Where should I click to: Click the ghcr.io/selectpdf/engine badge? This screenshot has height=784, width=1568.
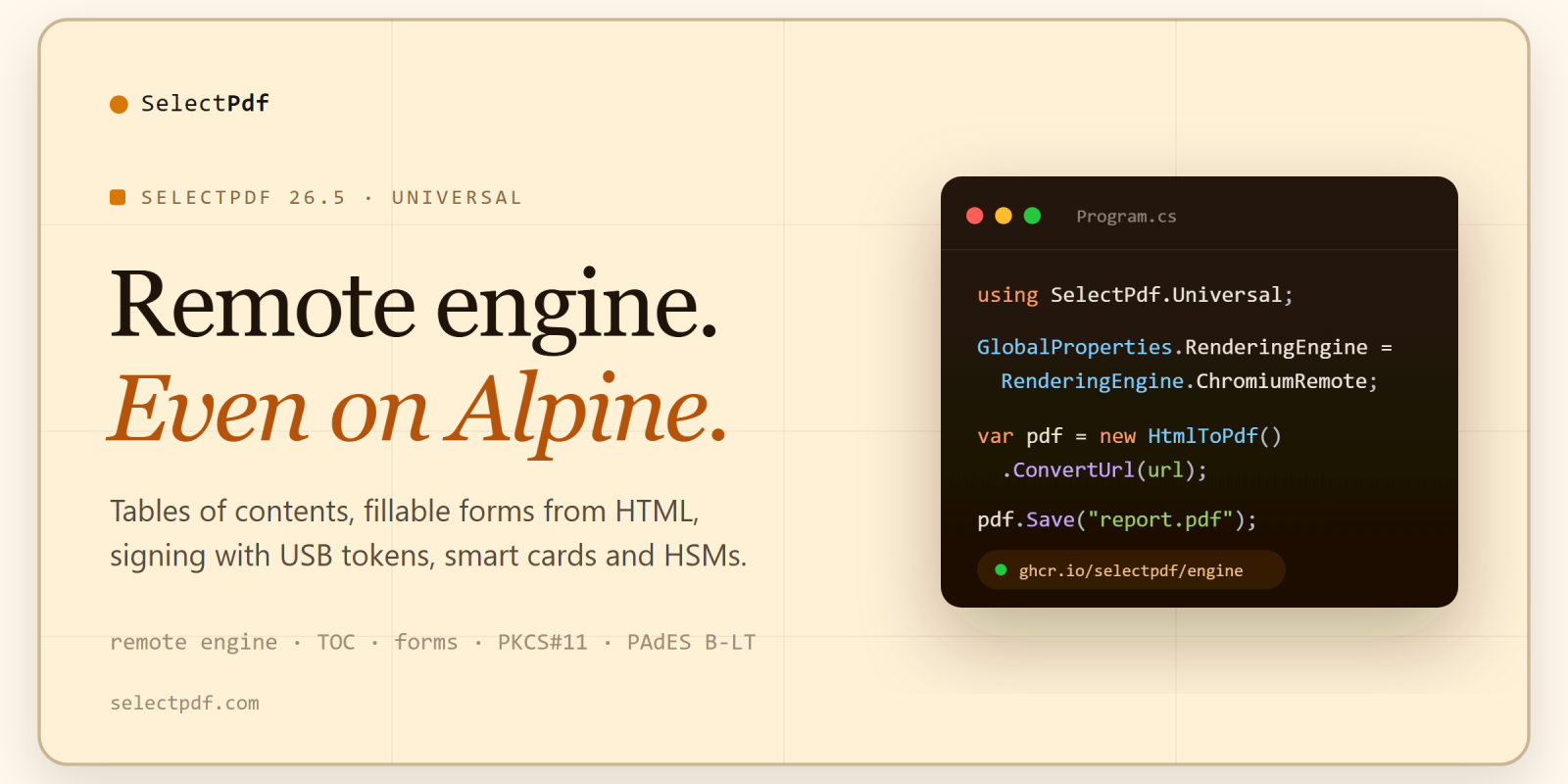pyautogui.click(x=1131, y=569)
